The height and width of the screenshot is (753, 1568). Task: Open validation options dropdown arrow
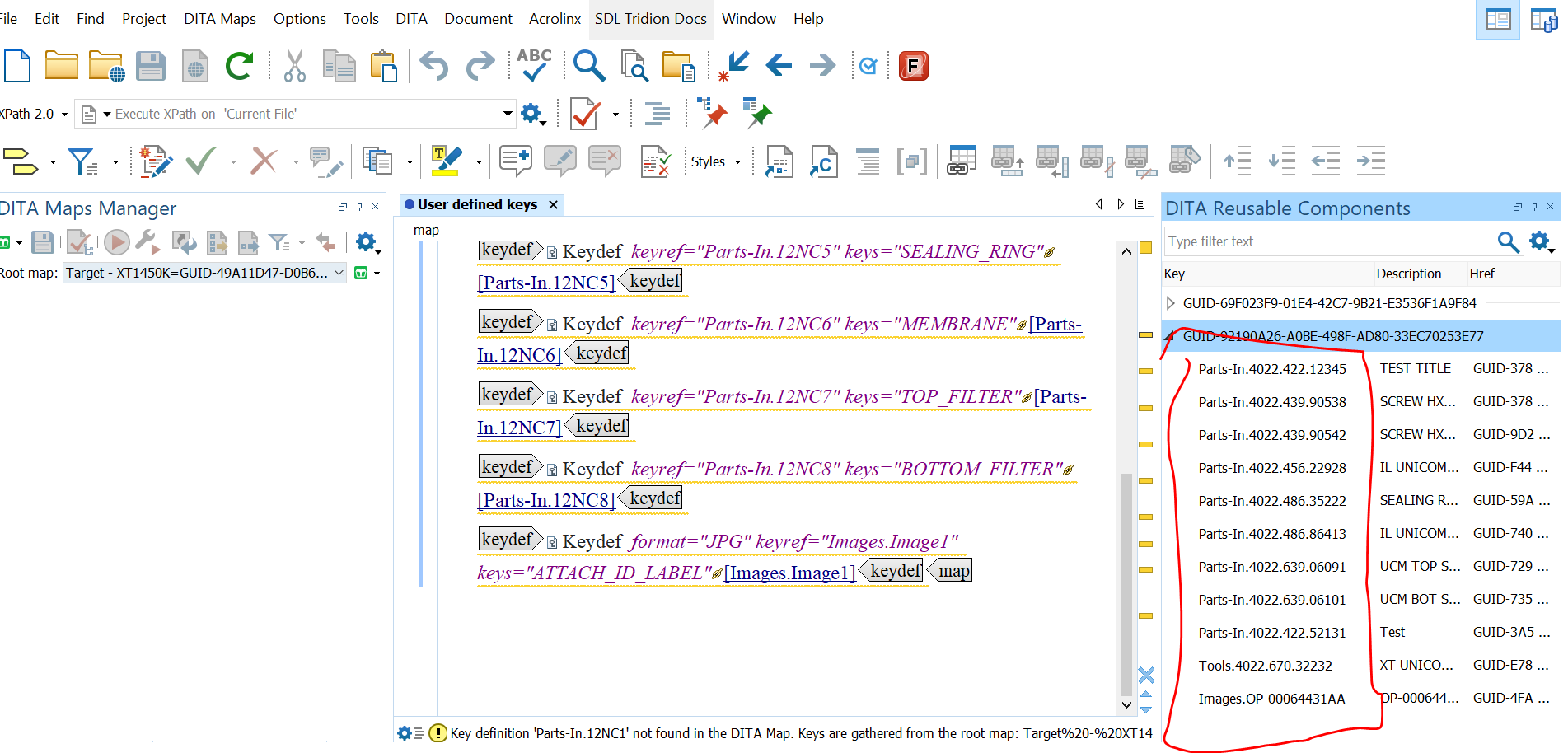point(615,115)
